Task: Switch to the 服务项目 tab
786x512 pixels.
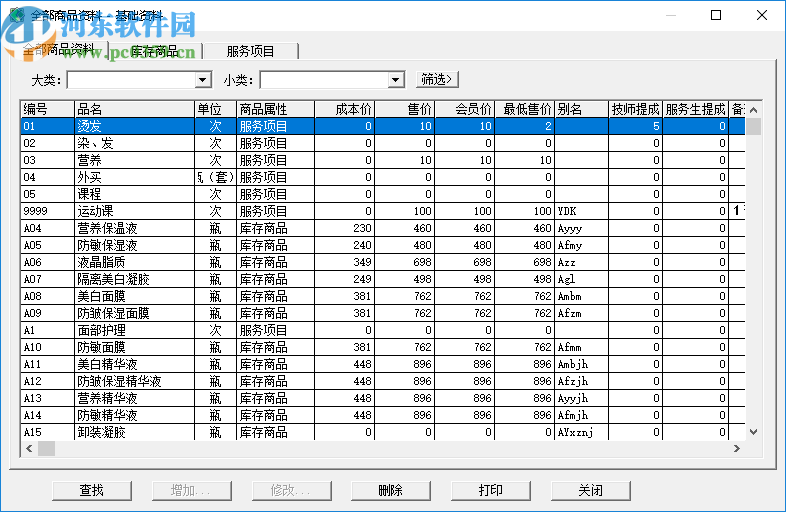Action: point(250,51)
